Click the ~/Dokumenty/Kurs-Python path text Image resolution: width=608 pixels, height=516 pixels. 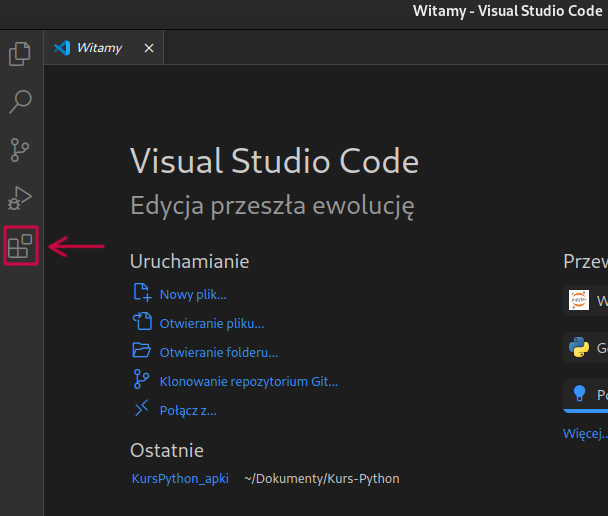(x=322, y=478)
